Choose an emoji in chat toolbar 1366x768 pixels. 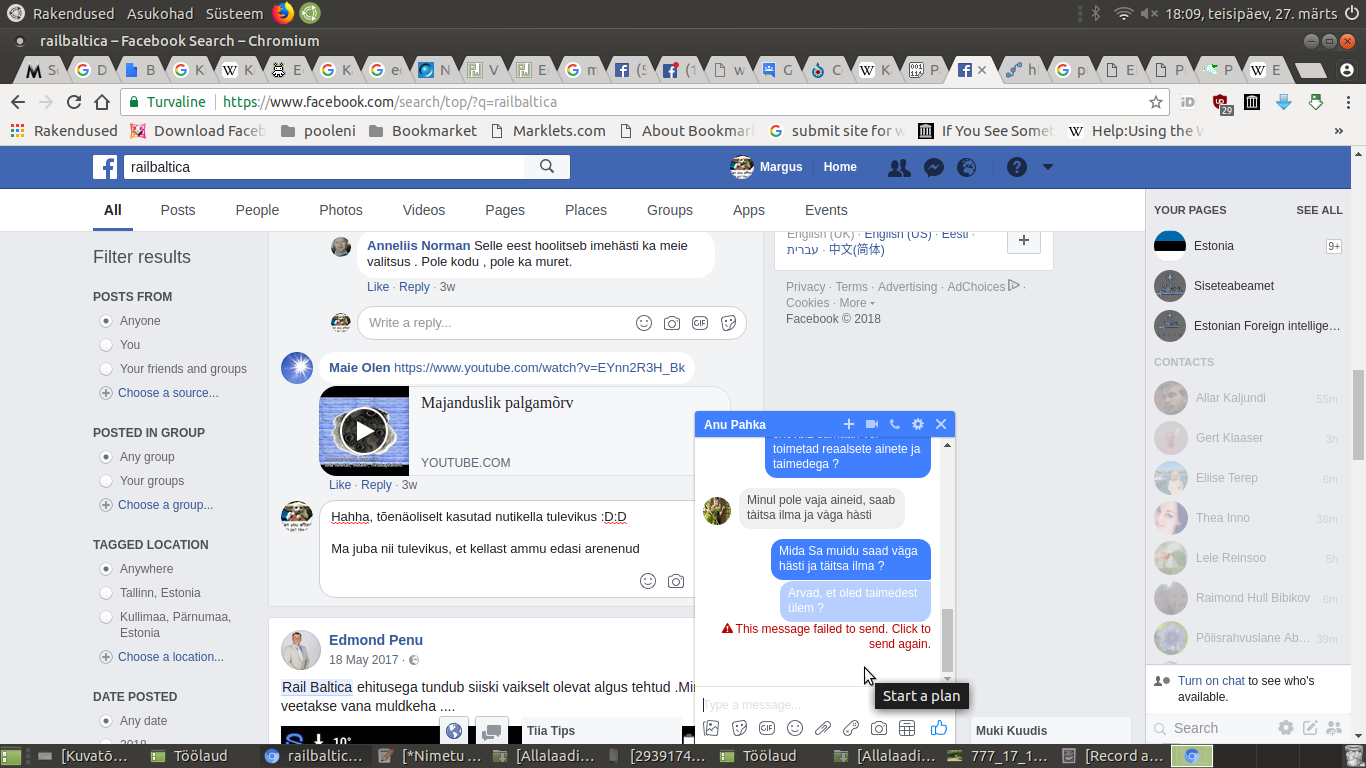click(795, 728)
